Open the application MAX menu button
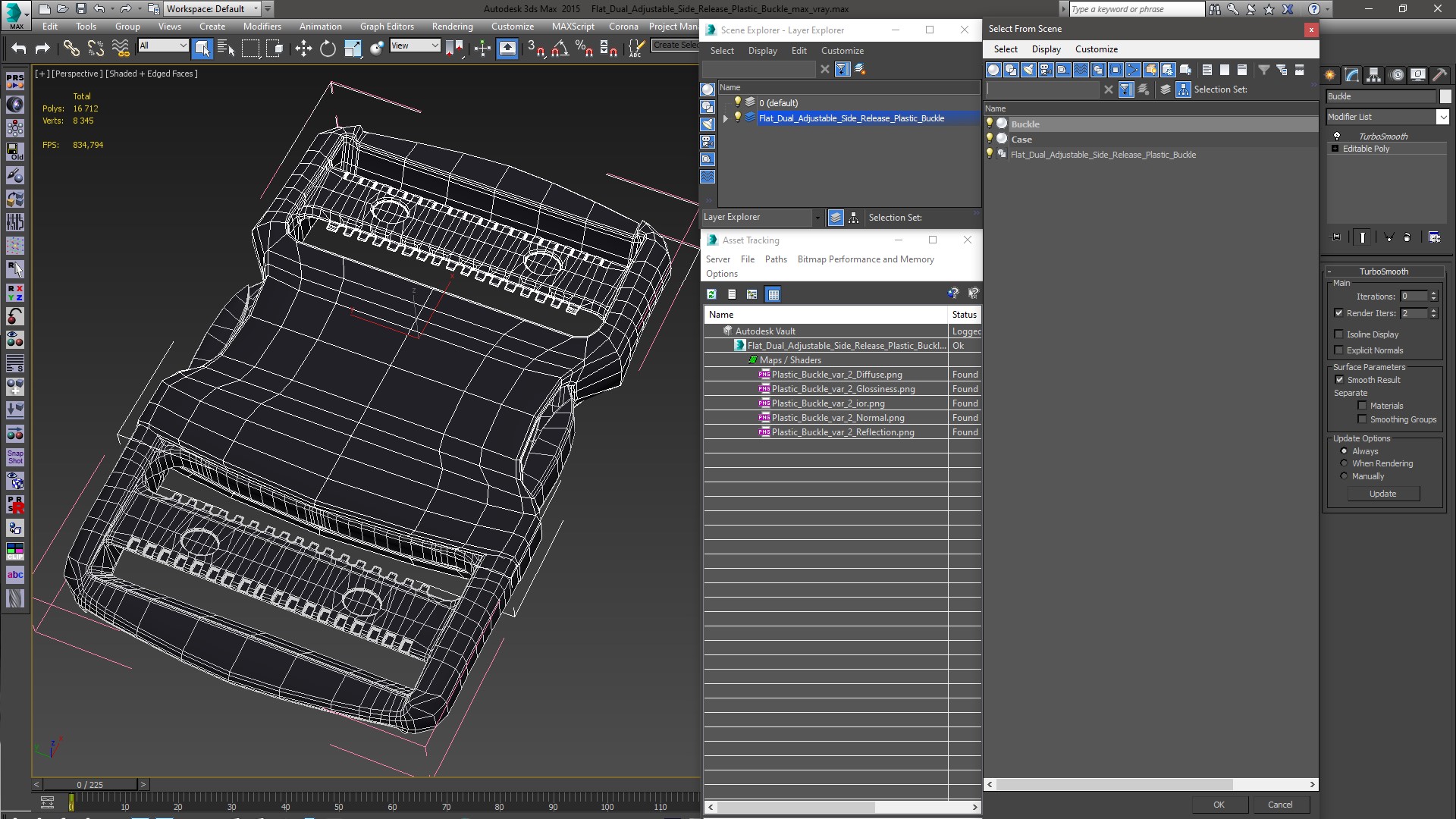This screenshot has width=1456, height=819. (x=16, y=14)
